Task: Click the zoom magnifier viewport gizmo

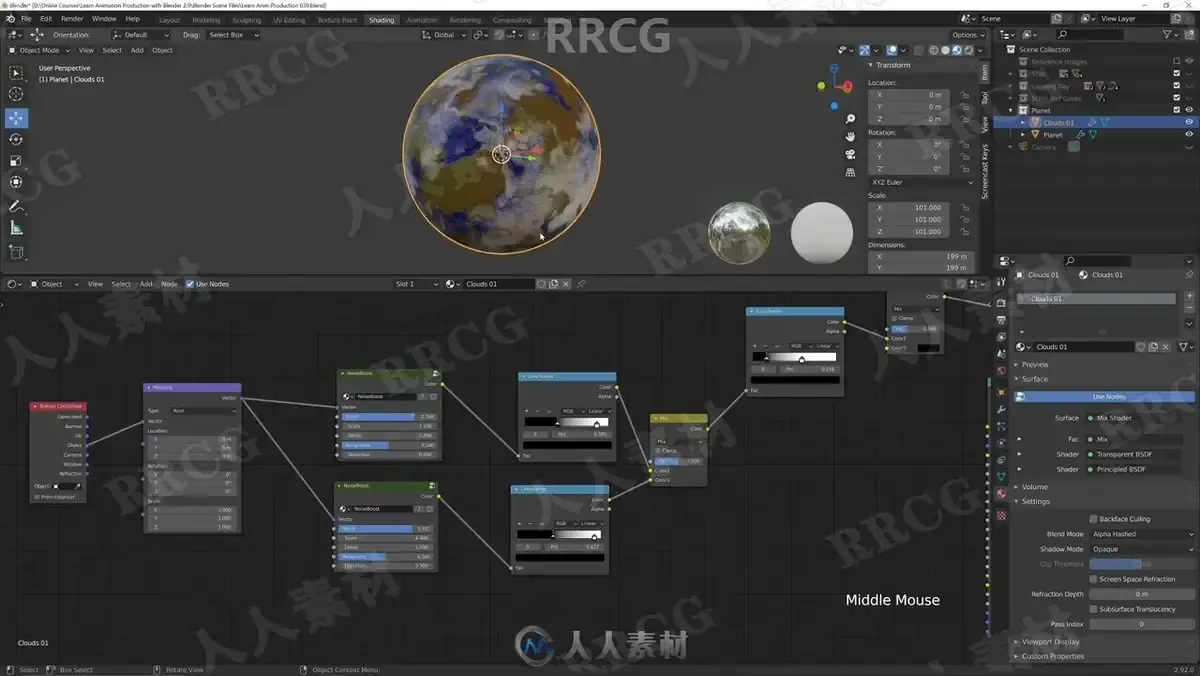Action: point(850,118)
